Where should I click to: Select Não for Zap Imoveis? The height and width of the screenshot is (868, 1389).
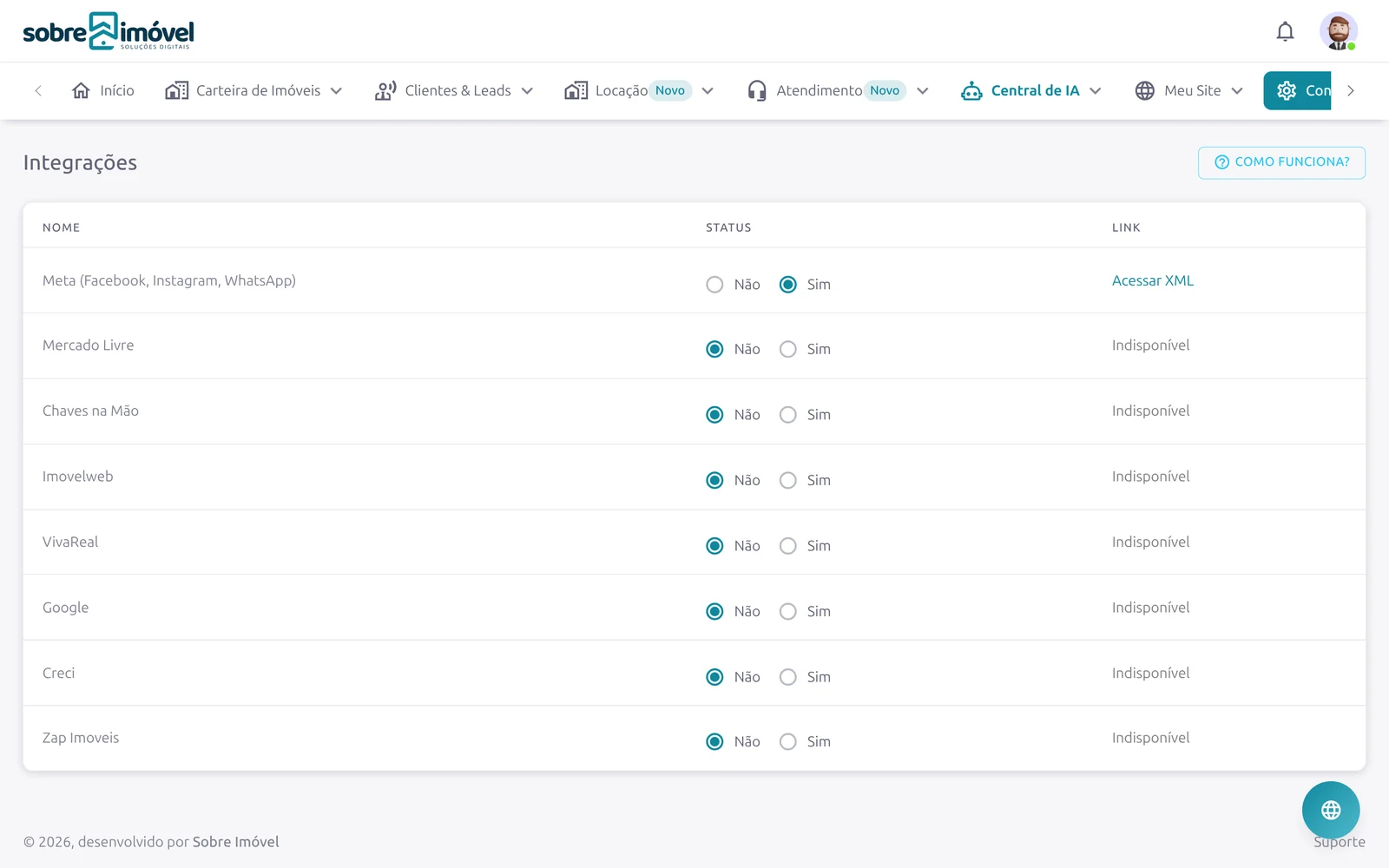click(714, 741)
